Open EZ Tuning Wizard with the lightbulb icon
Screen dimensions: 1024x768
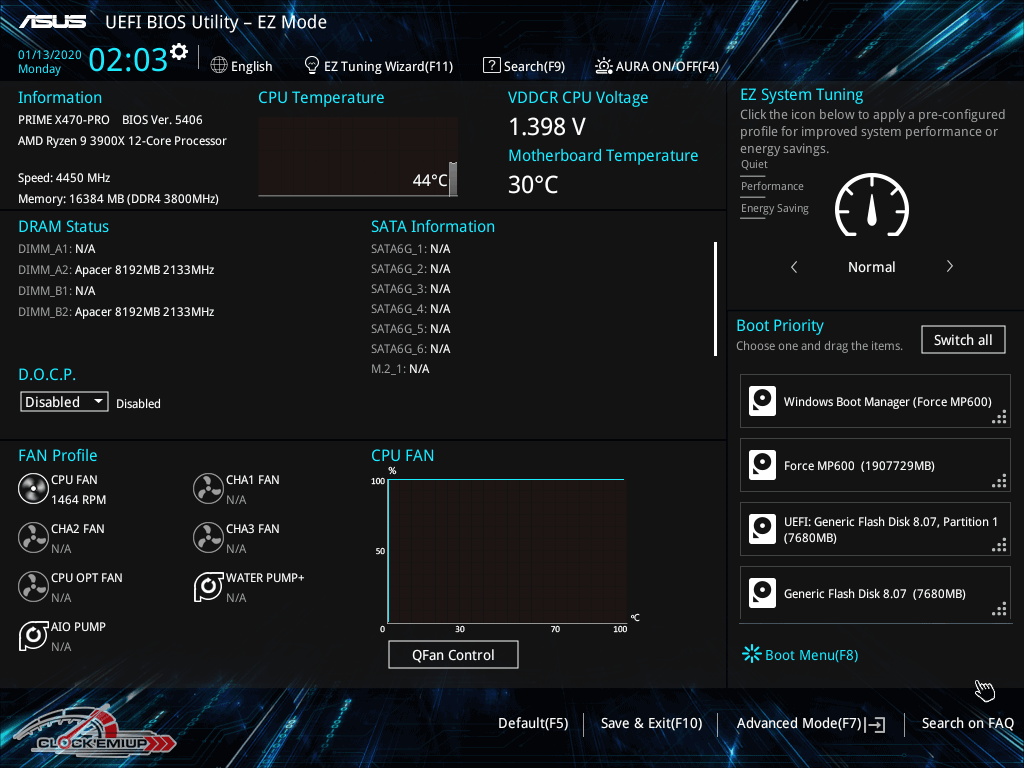tap(312, 65)
